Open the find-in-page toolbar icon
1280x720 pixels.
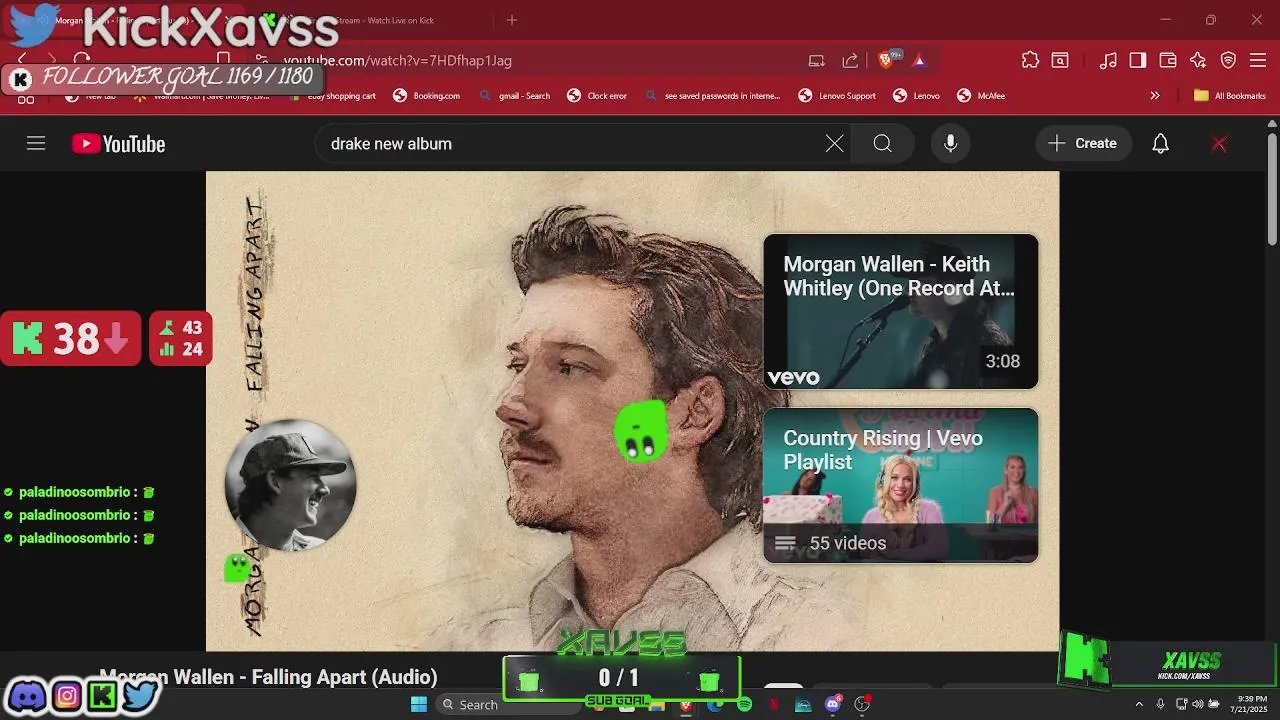click(1060, 60)
